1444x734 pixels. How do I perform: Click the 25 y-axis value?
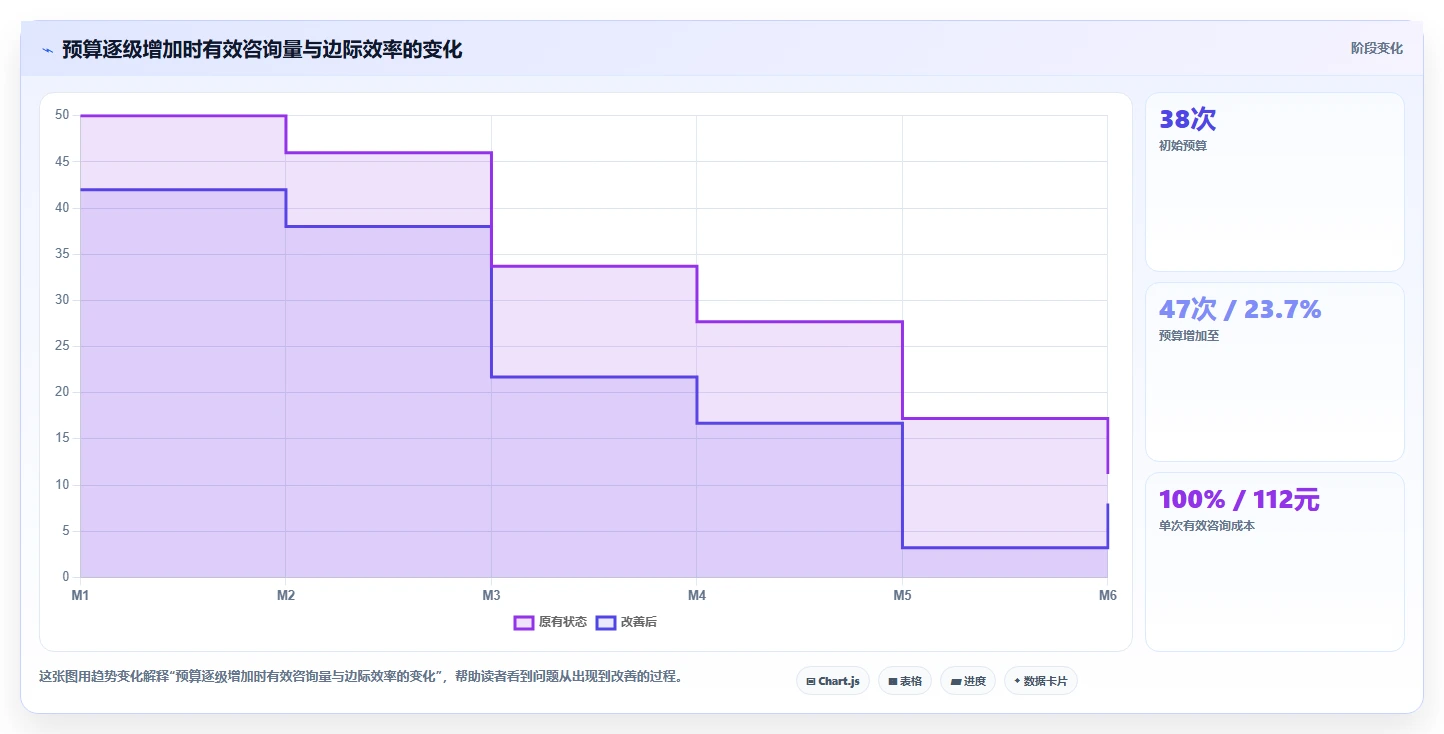[62, 346]
